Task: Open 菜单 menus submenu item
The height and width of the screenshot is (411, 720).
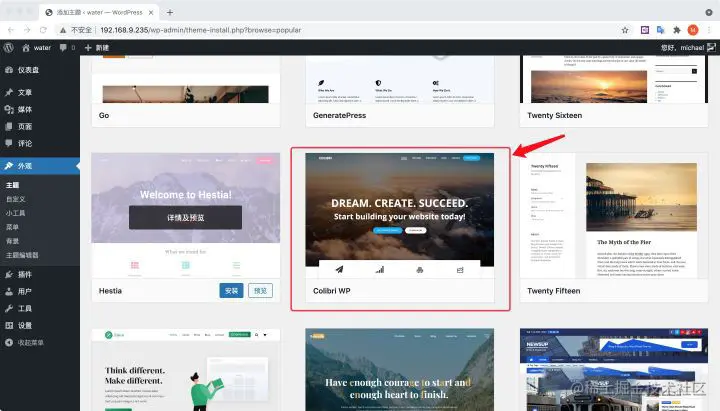Action: click(x=12, y=227)
